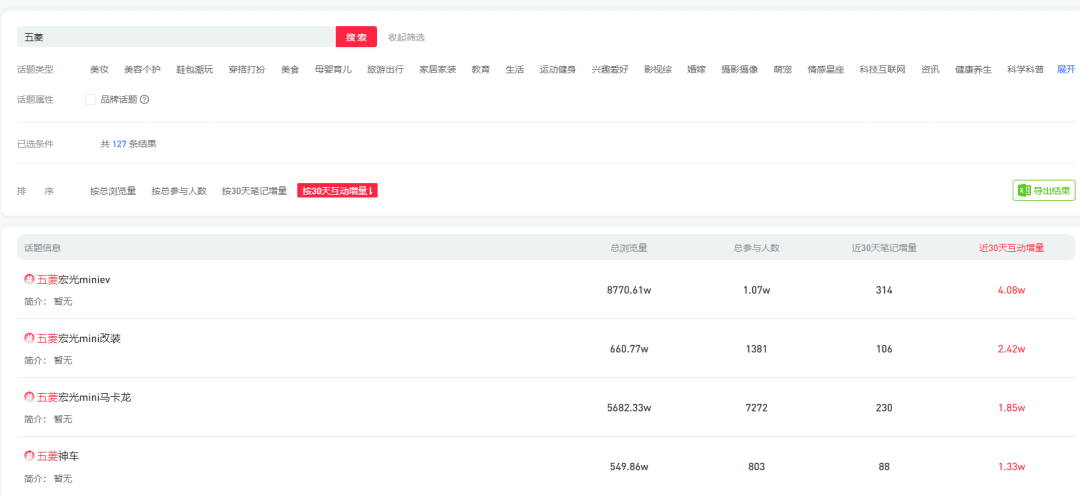
Task: Select the 314 note increase value
Action: [x=884, y=291]
